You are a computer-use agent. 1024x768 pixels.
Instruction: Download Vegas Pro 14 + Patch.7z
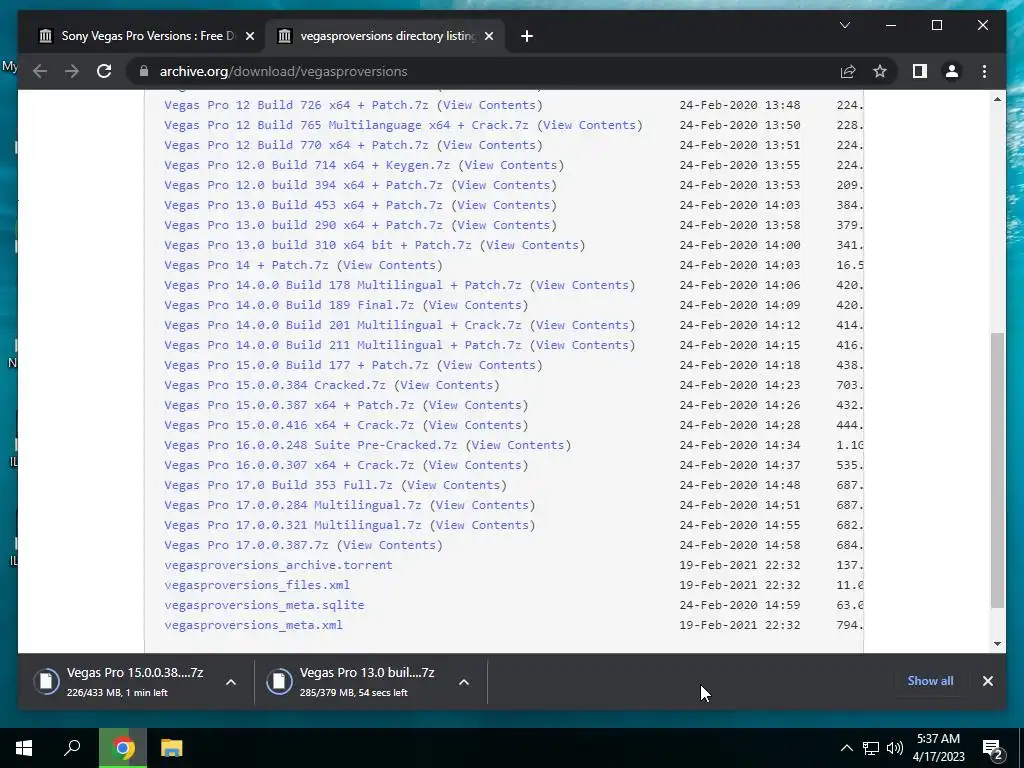246,265
